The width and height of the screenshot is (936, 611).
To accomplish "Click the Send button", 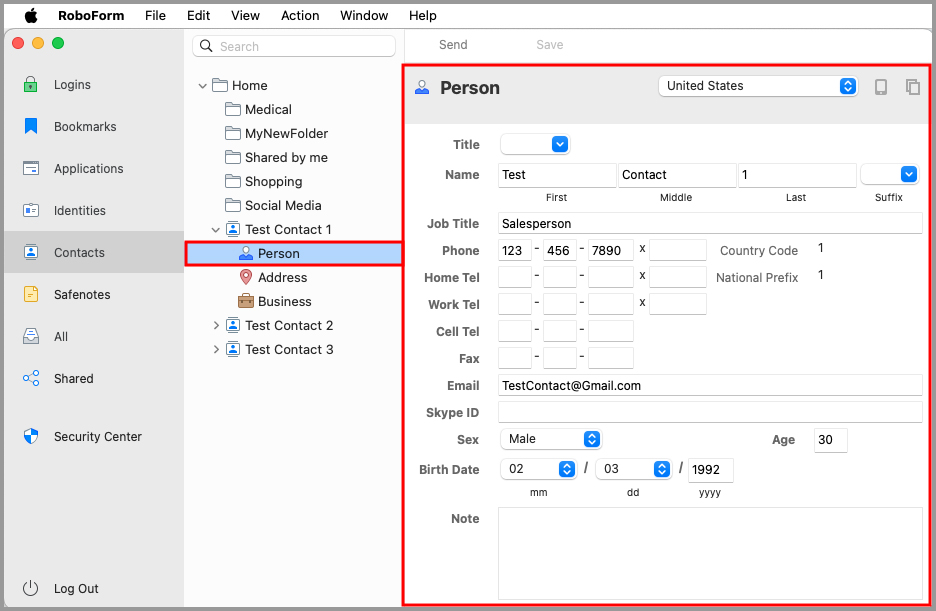I will click(453, 45).
